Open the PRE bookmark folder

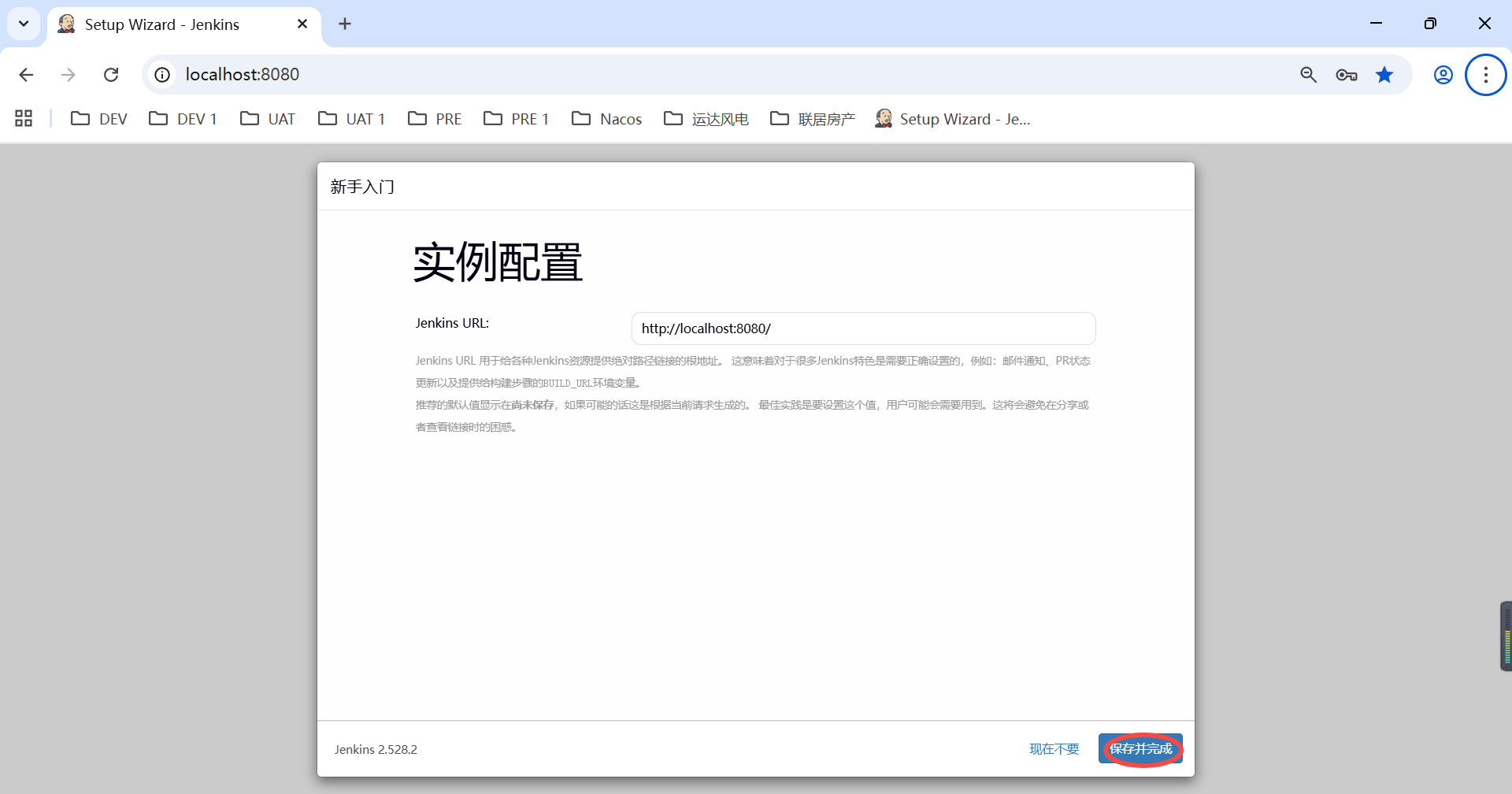435,119
